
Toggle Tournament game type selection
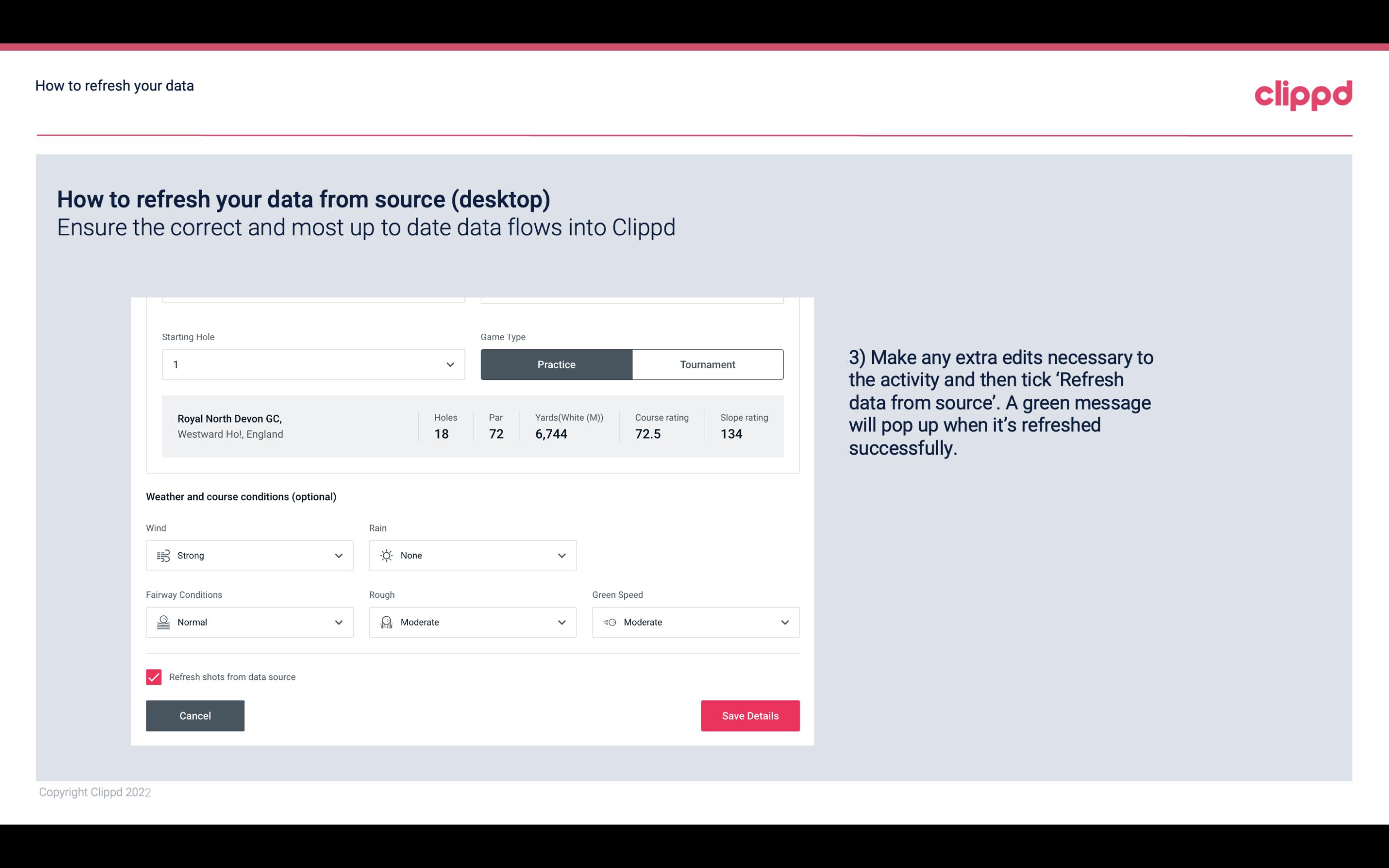pos(707,364)
